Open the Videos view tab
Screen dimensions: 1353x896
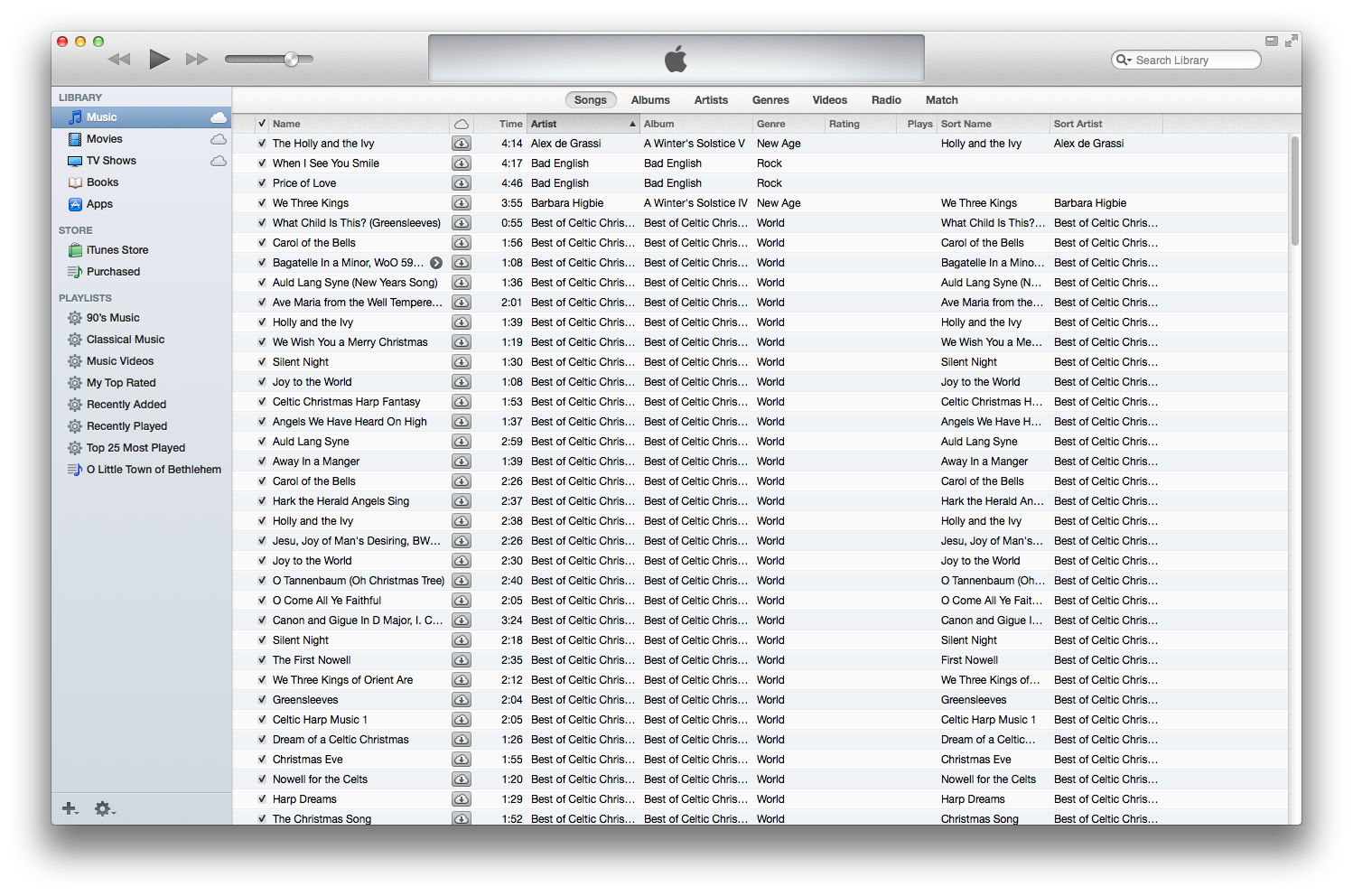click(829, 100)
